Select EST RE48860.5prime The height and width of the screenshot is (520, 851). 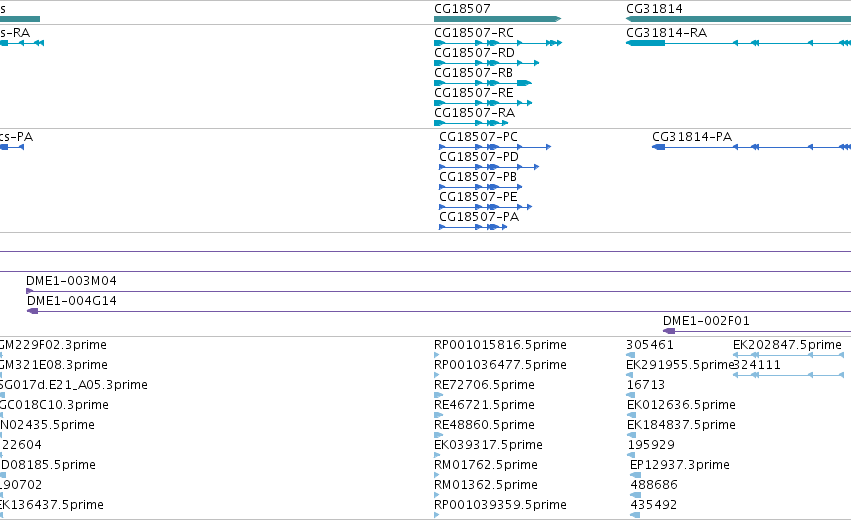click(484, 426)
